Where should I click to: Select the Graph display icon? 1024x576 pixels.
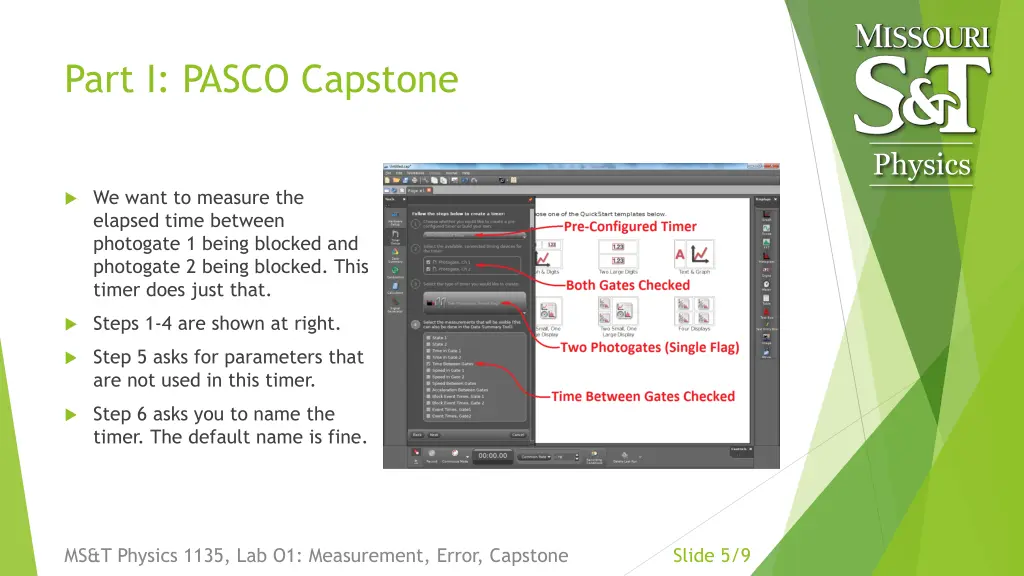click(766, 216)
